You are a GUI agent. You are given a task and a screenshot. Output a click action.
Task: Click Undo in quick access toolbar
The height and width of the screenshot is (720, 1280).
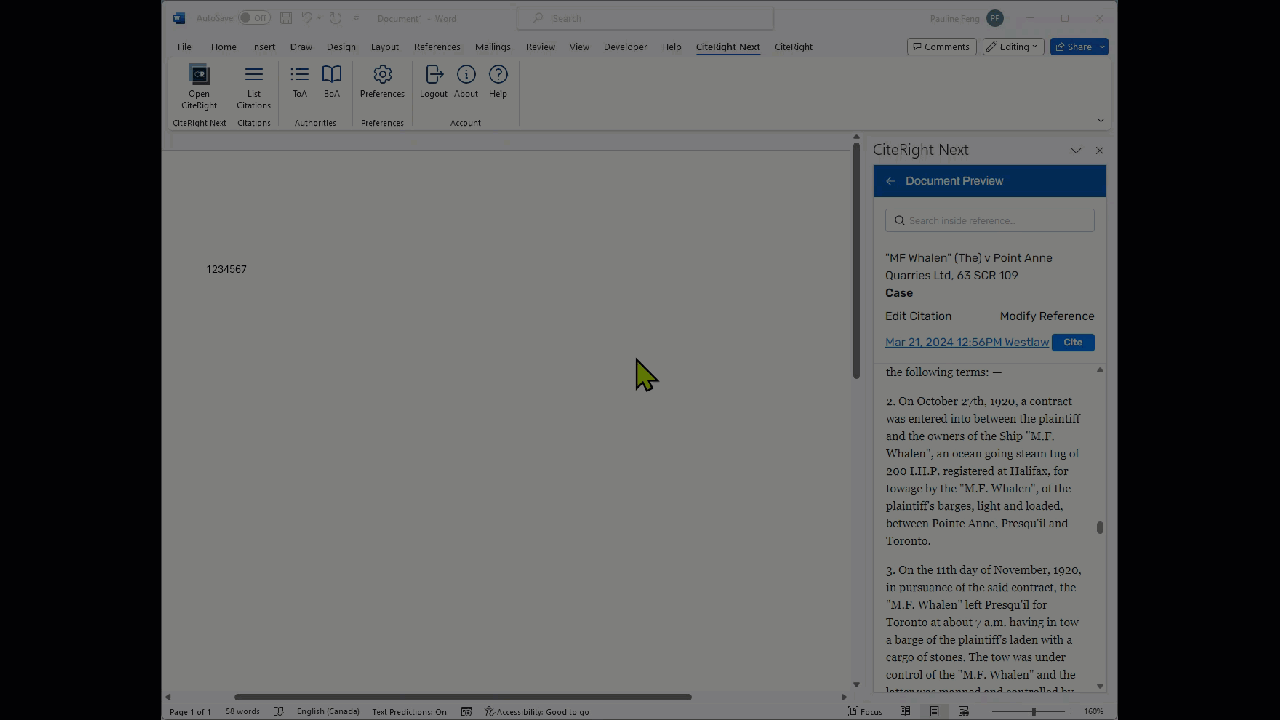coord(307,18)
